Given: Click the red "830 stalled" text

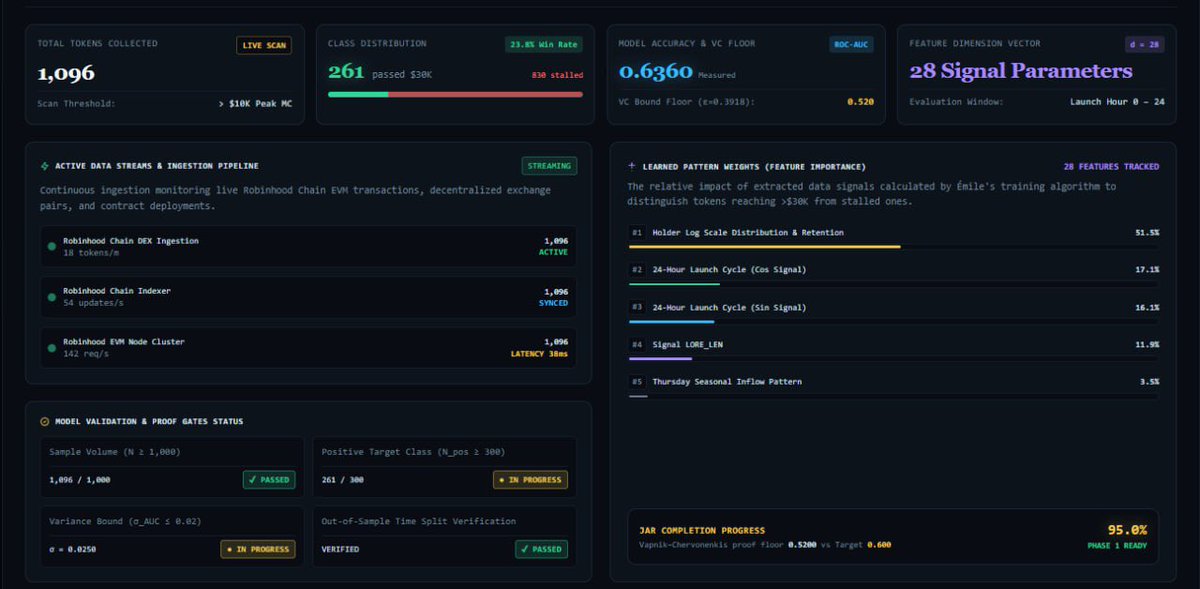Looking at the screenshot, I should point(557,75).
